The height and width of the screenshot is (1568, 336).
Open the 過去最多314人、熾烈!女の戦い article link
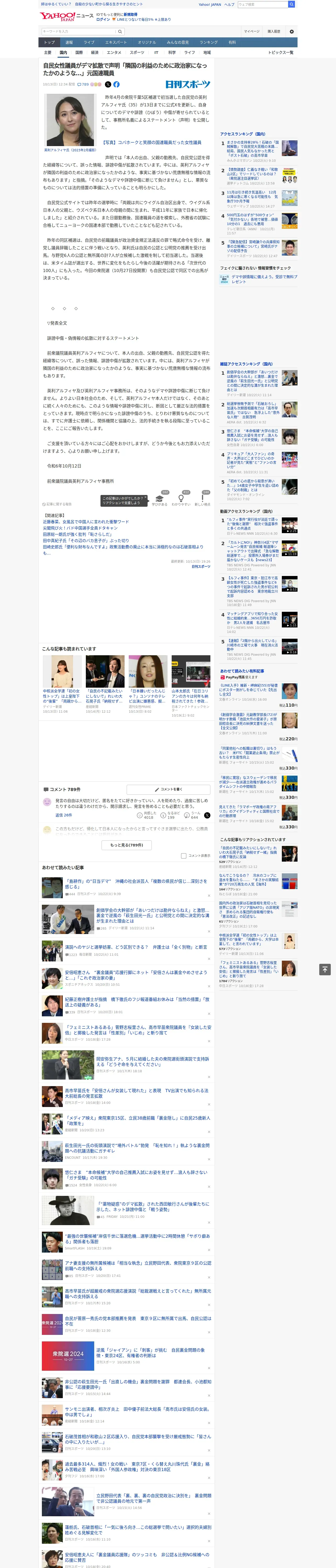[x=137, y=1467]
